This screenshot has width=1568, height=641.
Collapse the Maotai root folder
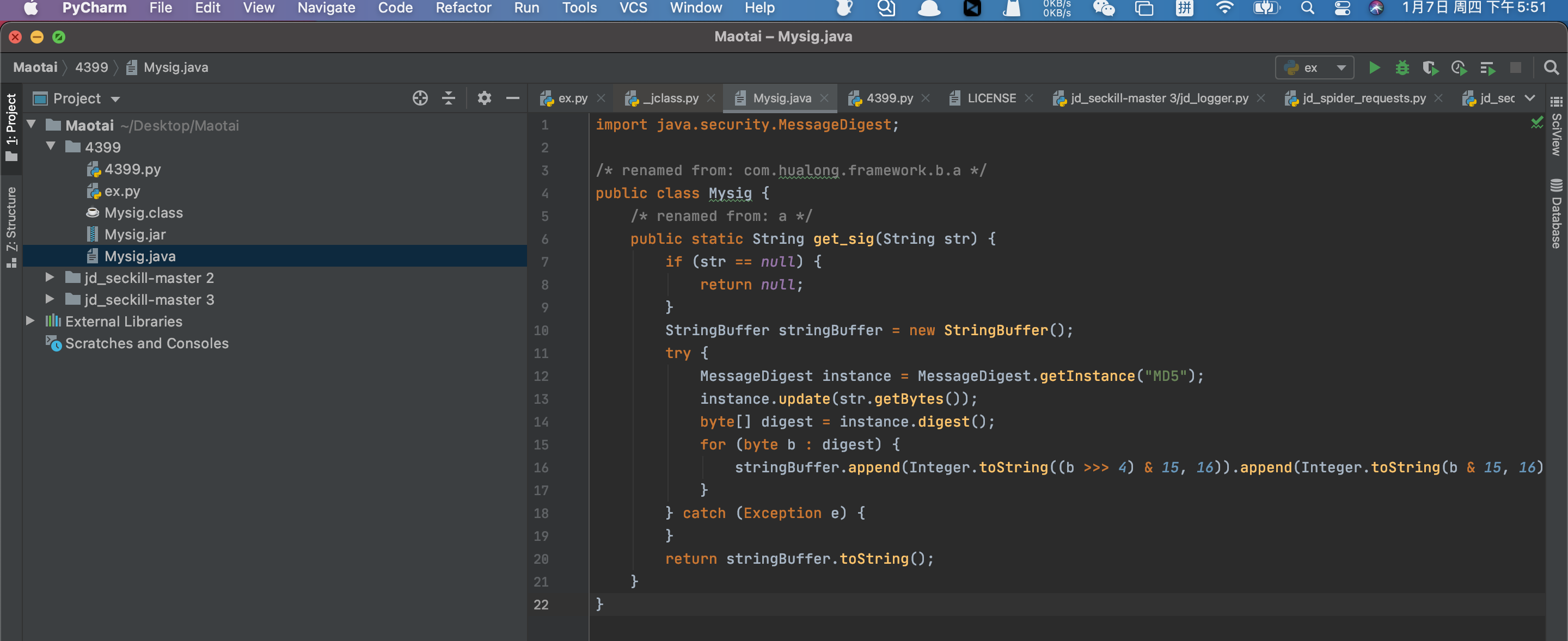coord(31,125)
